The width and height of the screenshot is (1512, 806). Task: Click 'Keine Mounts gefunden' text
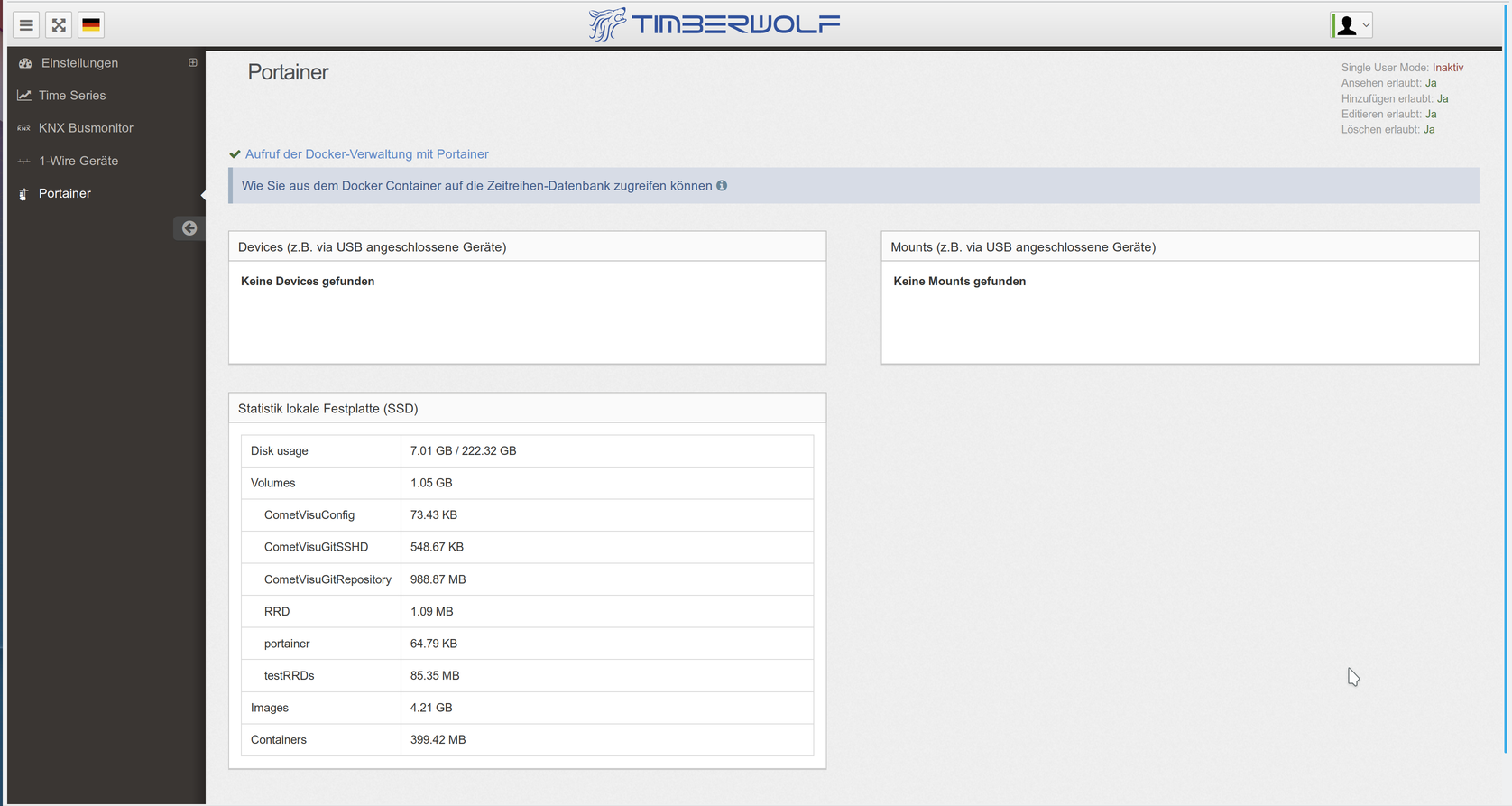point(959,282)
